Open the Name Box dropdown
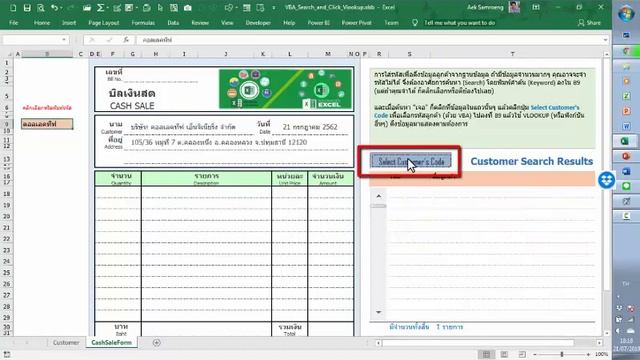Screen dimensions: 640x360 [64, 40]
